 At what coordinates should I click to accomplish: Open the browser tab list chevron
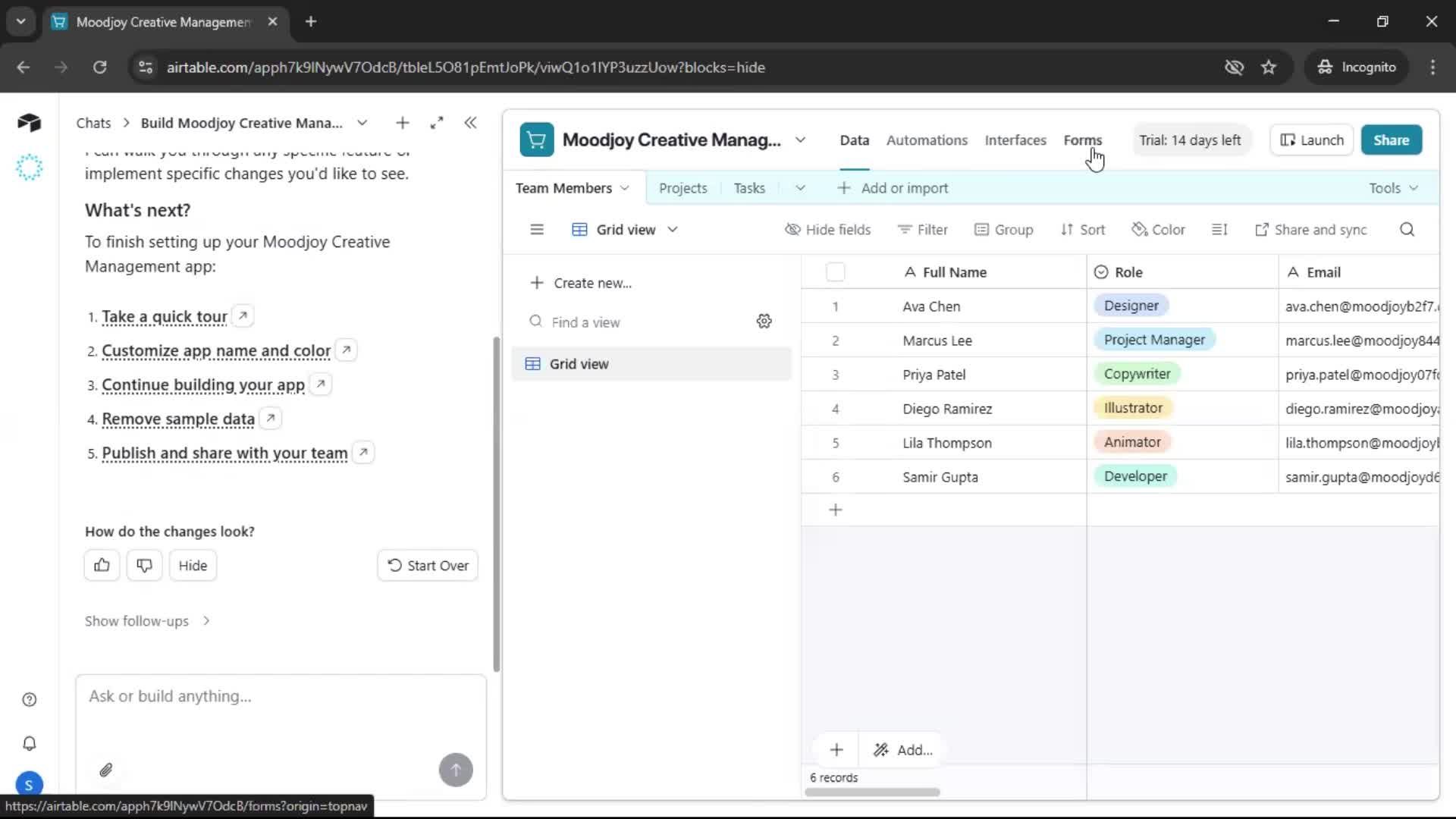point(20,22)
